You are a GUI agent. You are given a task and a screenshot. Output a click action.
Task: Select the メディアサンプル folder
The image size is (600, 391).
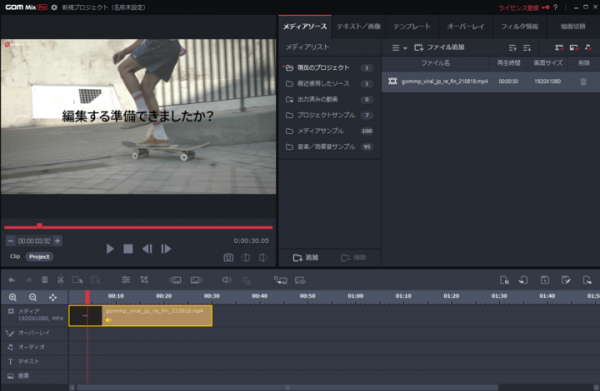[330, 131]
